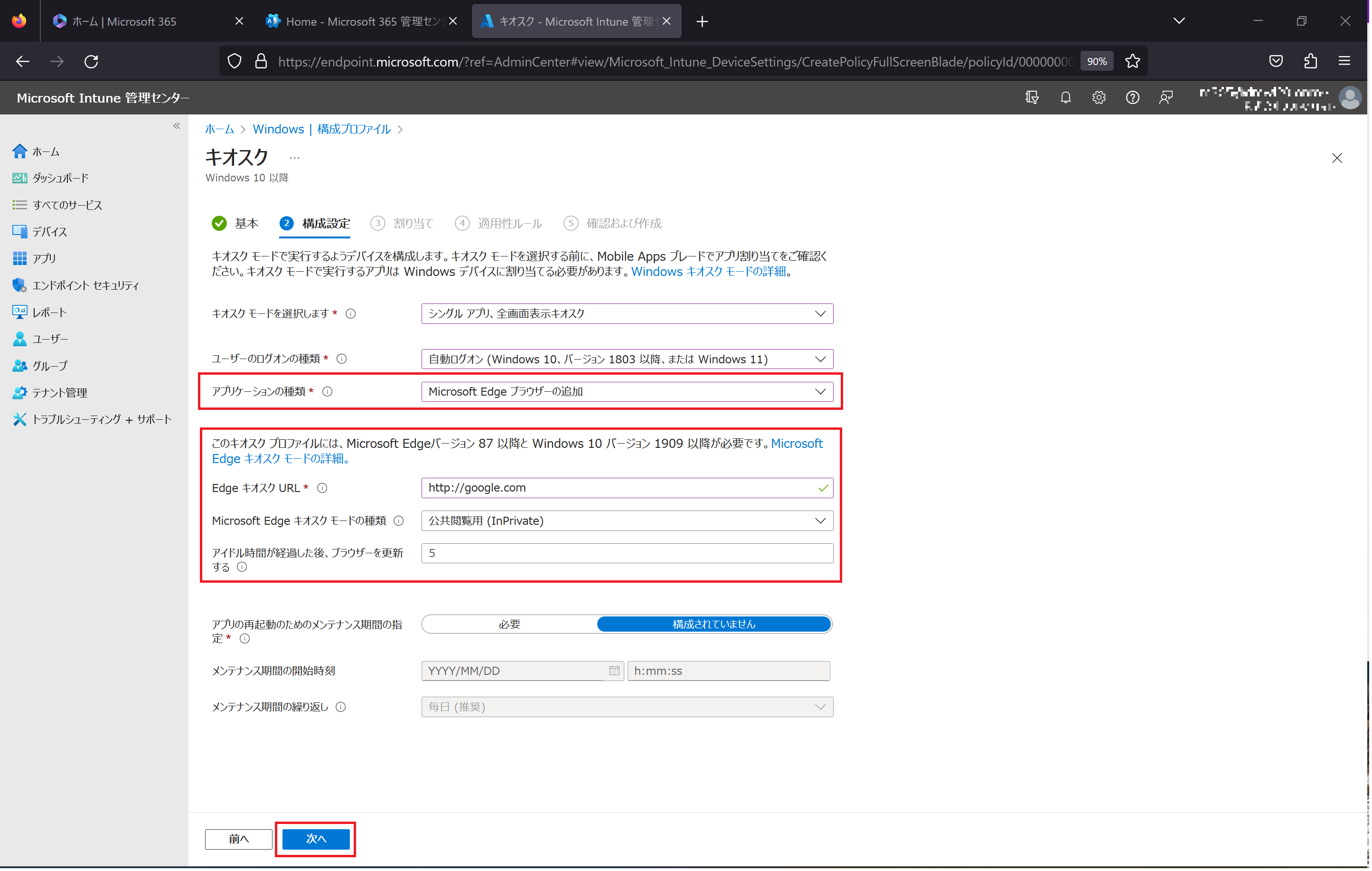Open the notifications bell icon

click(1067, 97)
